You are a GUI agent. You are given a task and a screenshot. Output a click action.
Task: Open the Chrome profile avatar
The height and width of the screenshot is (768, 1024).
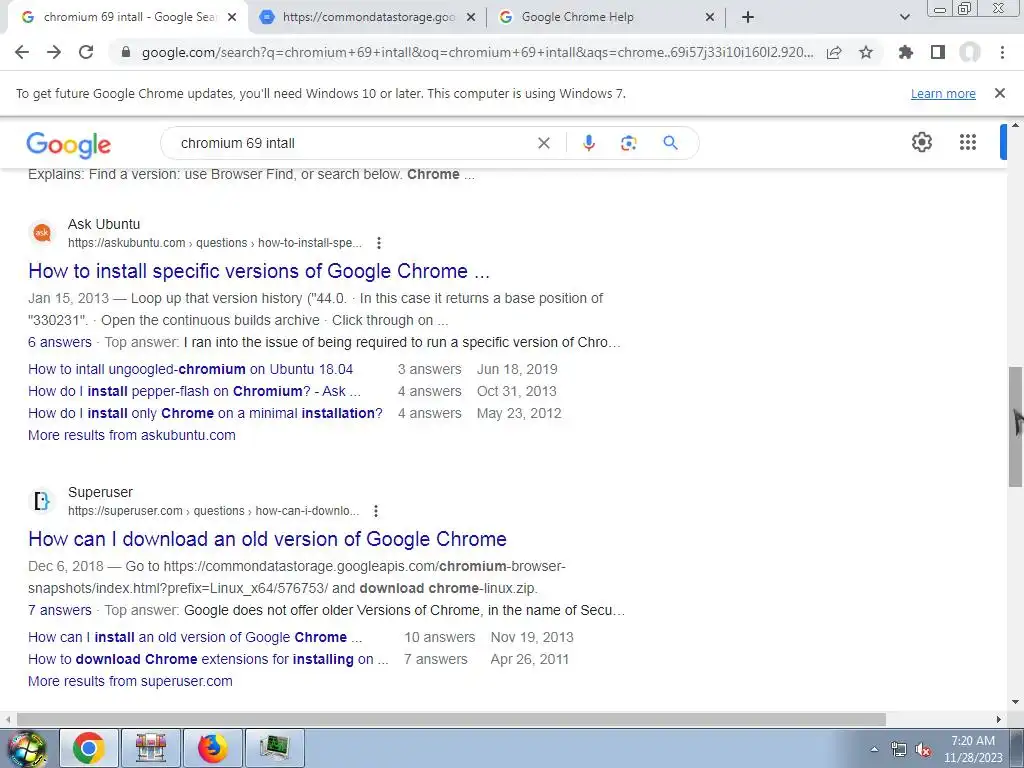[x=970, y=52]
